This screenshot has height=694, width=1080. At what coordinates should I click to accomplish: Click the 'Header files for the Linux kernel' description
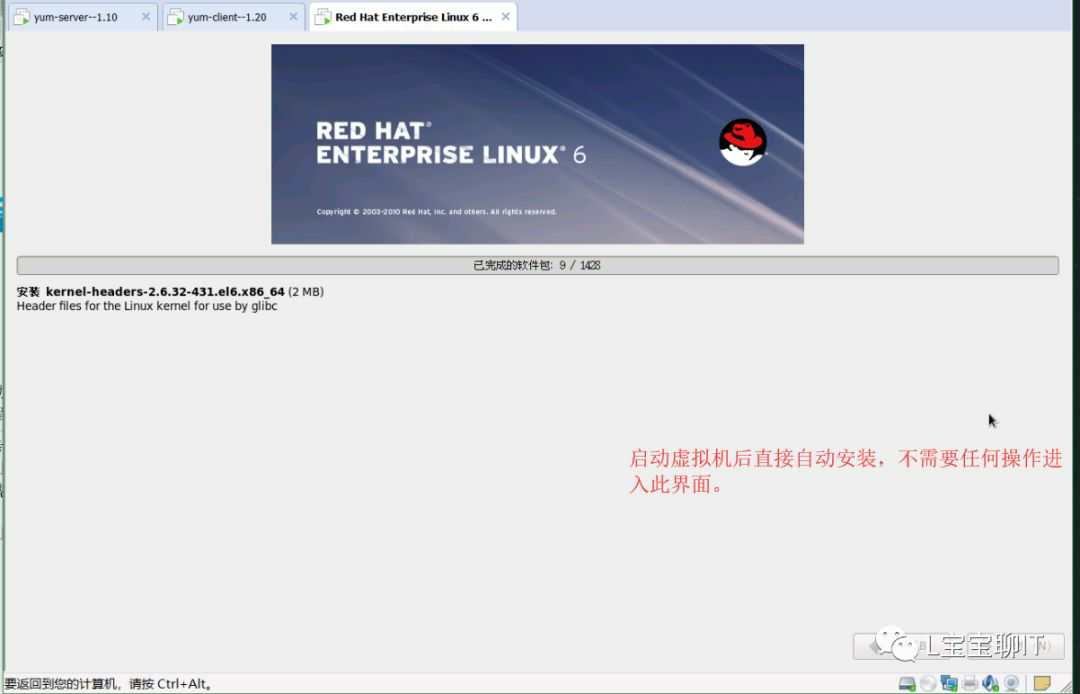147,306
